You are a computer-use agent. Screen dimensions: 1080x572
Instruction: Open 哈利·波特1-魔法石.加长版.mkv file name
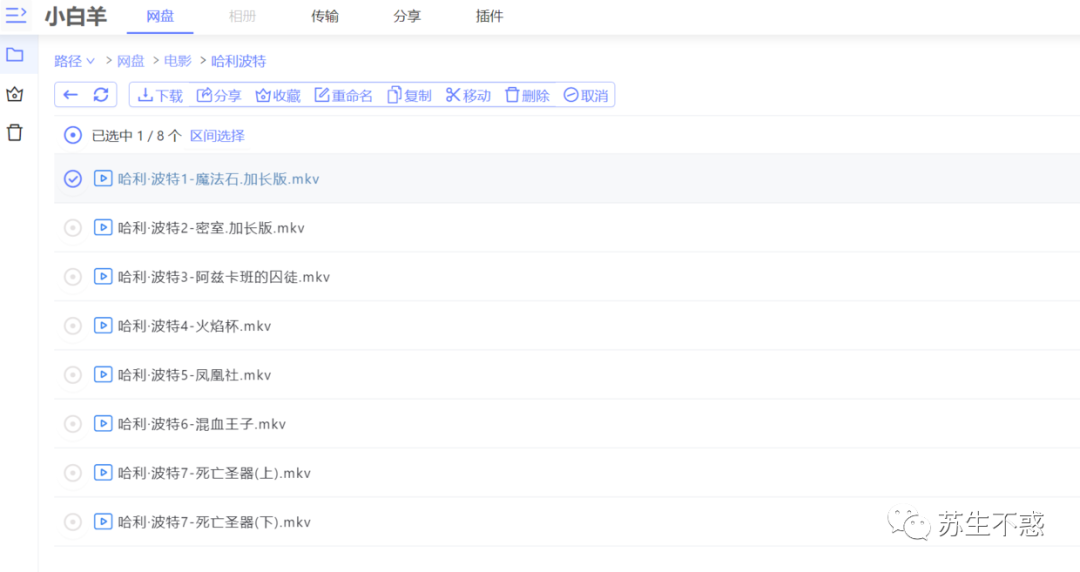tap(218, 179)
